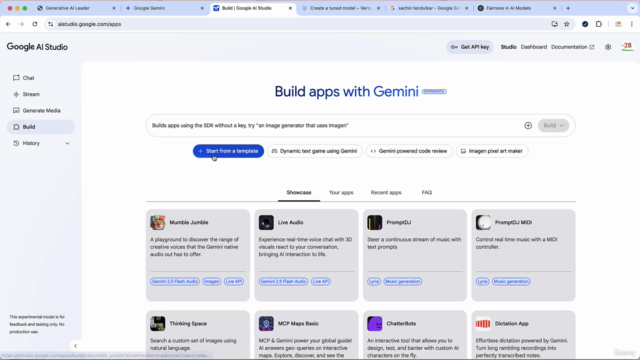The height and width of the screenshot is (360, 640).
Task: Switch to the FAQ tab
Action: pos(427,193)
